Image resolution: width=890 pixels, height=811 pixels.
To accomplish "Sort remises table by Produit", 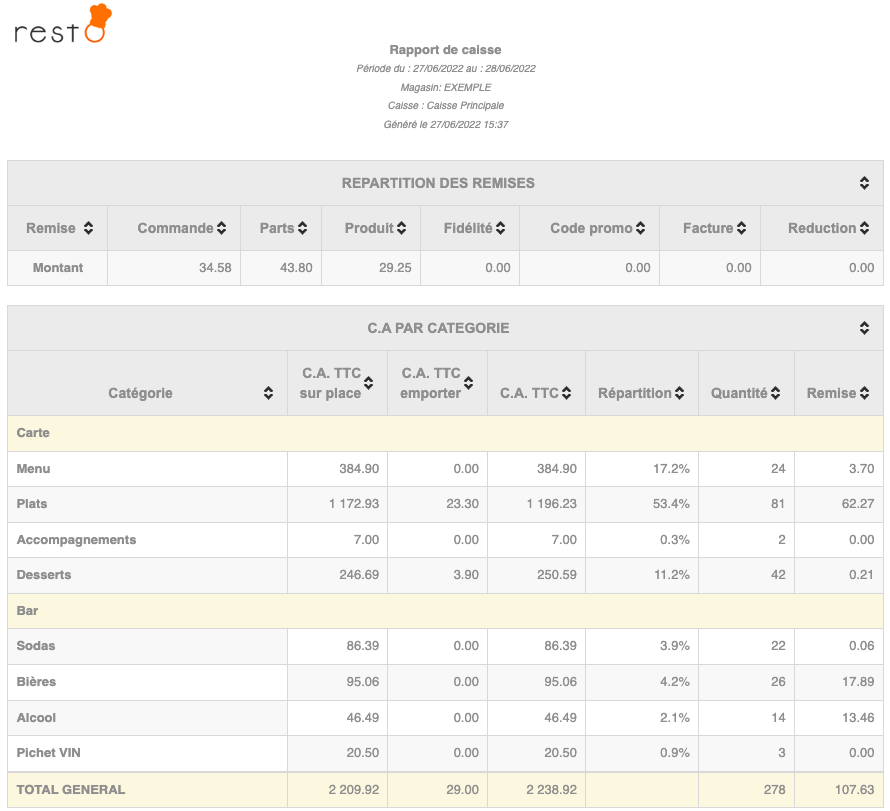I will pos(401,229).
